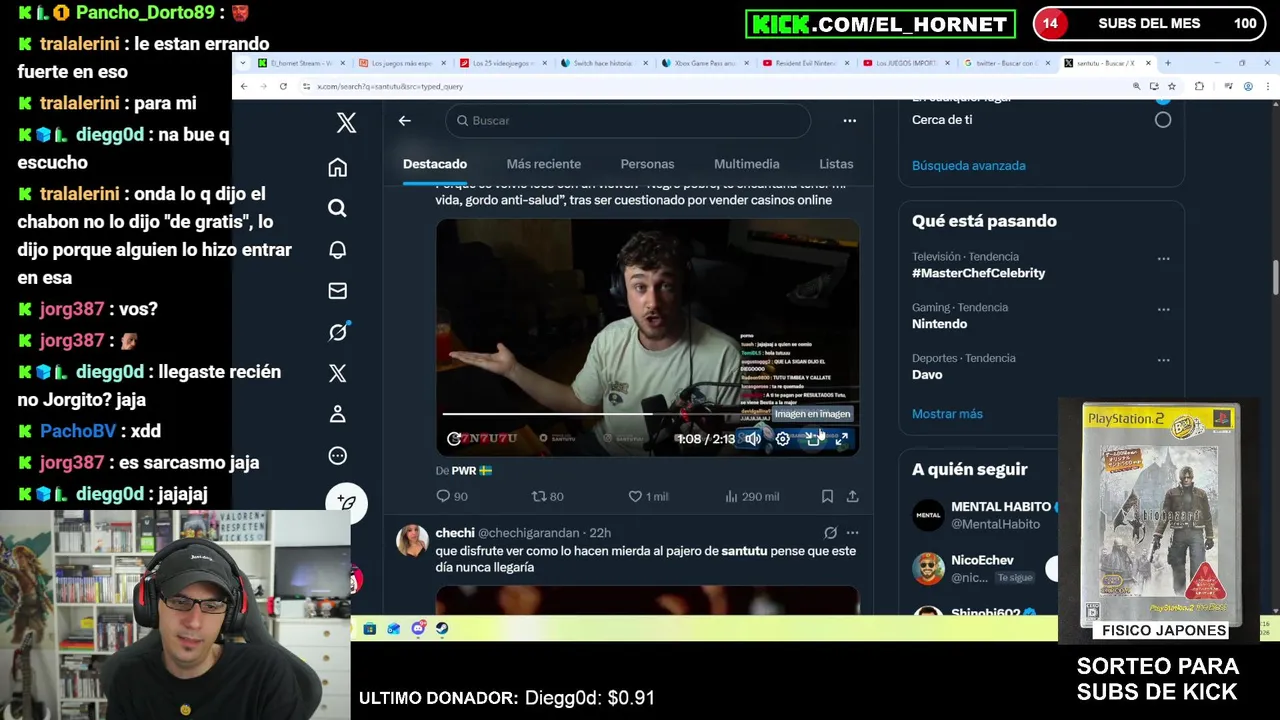
Task: View analytics showing 290 mil views
Action: click(x=751, y=496)
